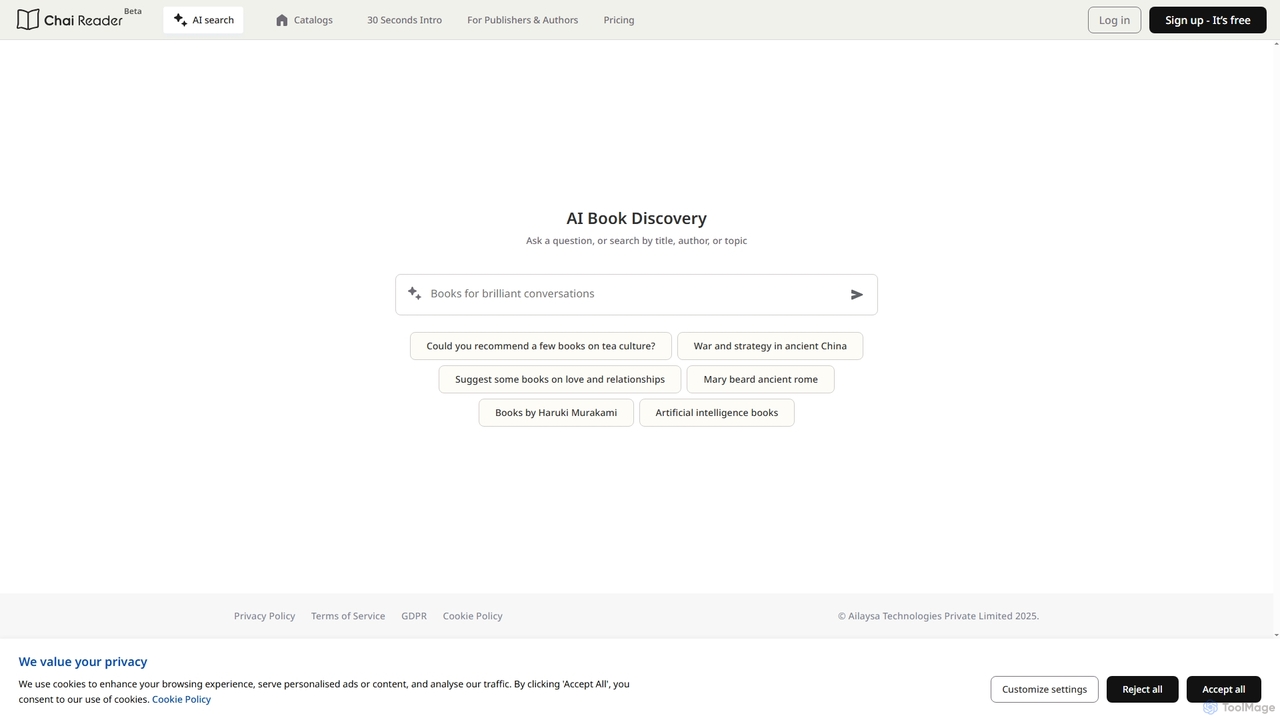Open the Privacy Policy footer link
The width and height of the screenshot is (1280, 720).
pos(264,616)
